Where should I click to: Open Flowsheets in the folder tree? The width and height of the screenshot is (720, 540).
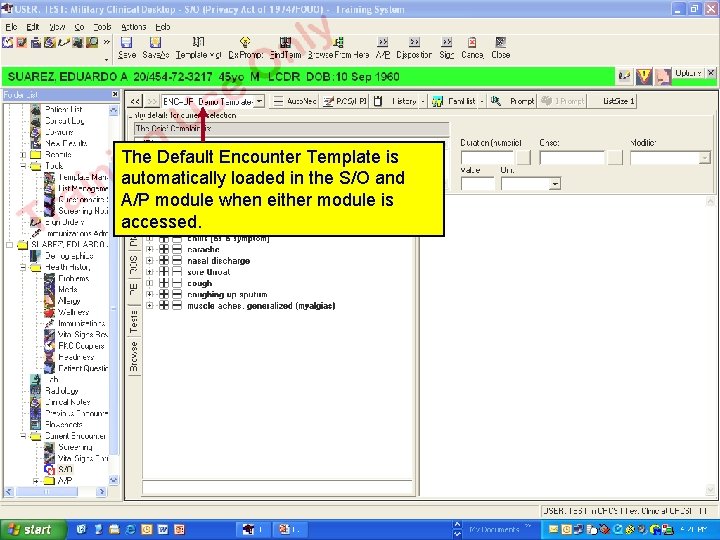[63, 424]
